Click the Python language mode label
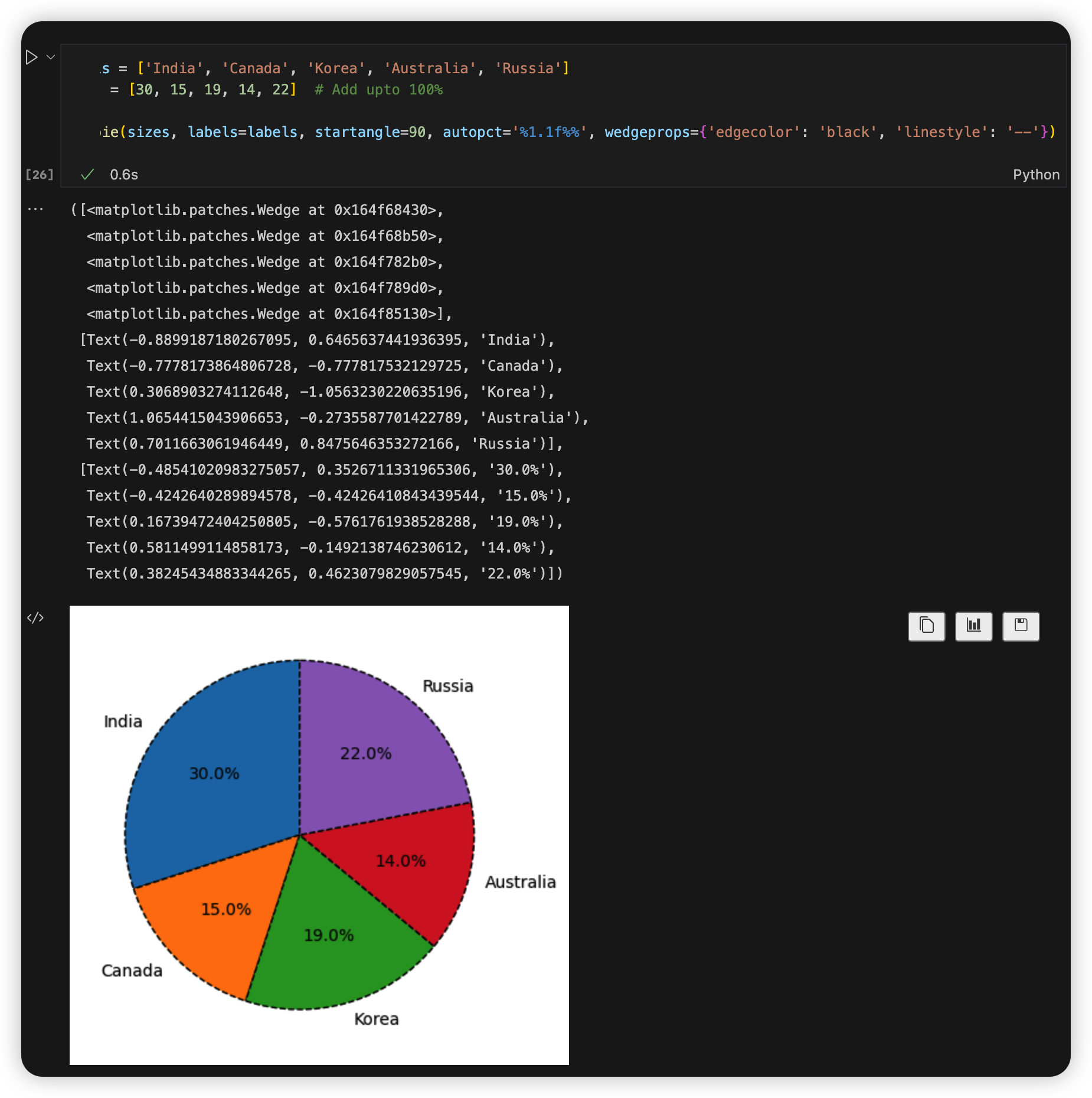Screen dimensions: 1092x1098 pyautogui.click(x=1036, y=175)
